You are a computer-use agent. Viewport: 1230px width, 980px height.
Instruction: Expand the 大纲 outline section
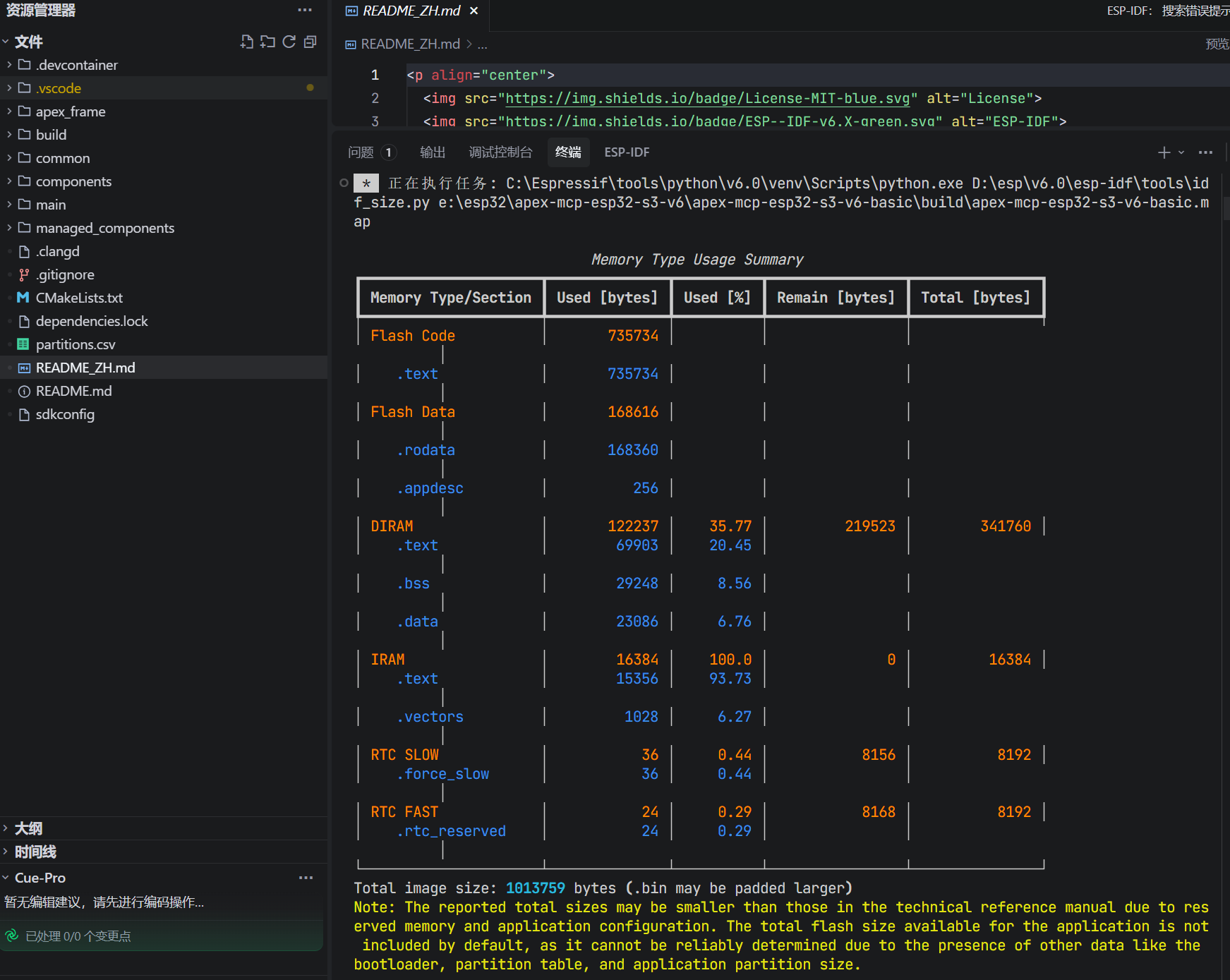(x=28, y=828)
